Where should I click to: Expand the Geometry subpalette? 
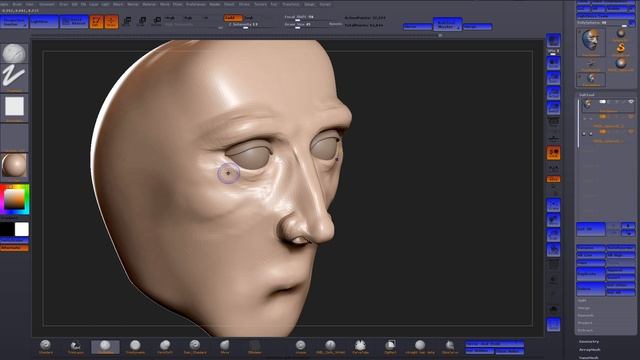(x=589, y=341)
